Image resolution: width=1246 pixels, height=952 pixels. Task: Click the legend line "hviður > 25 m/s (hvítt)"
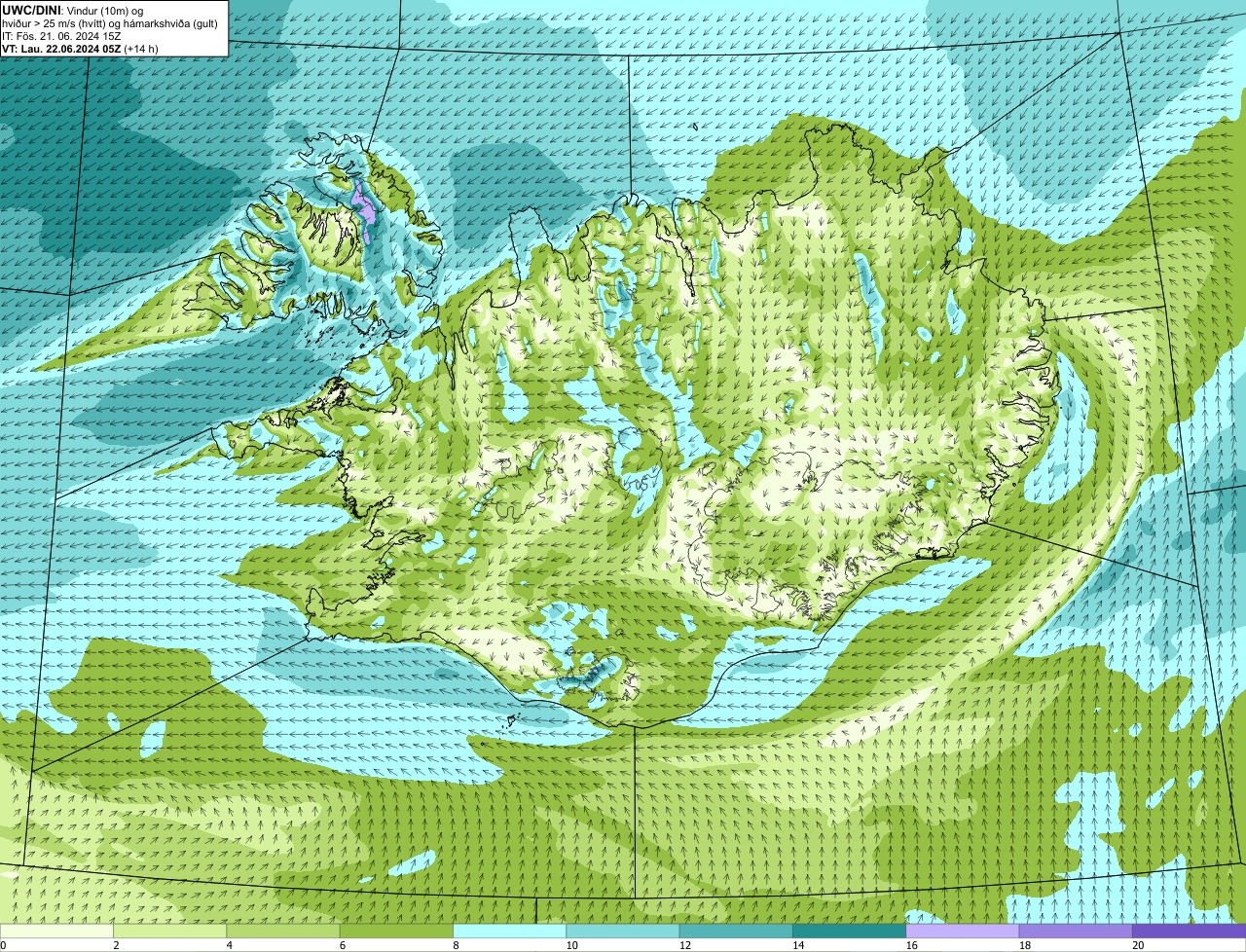coord(56,22)
